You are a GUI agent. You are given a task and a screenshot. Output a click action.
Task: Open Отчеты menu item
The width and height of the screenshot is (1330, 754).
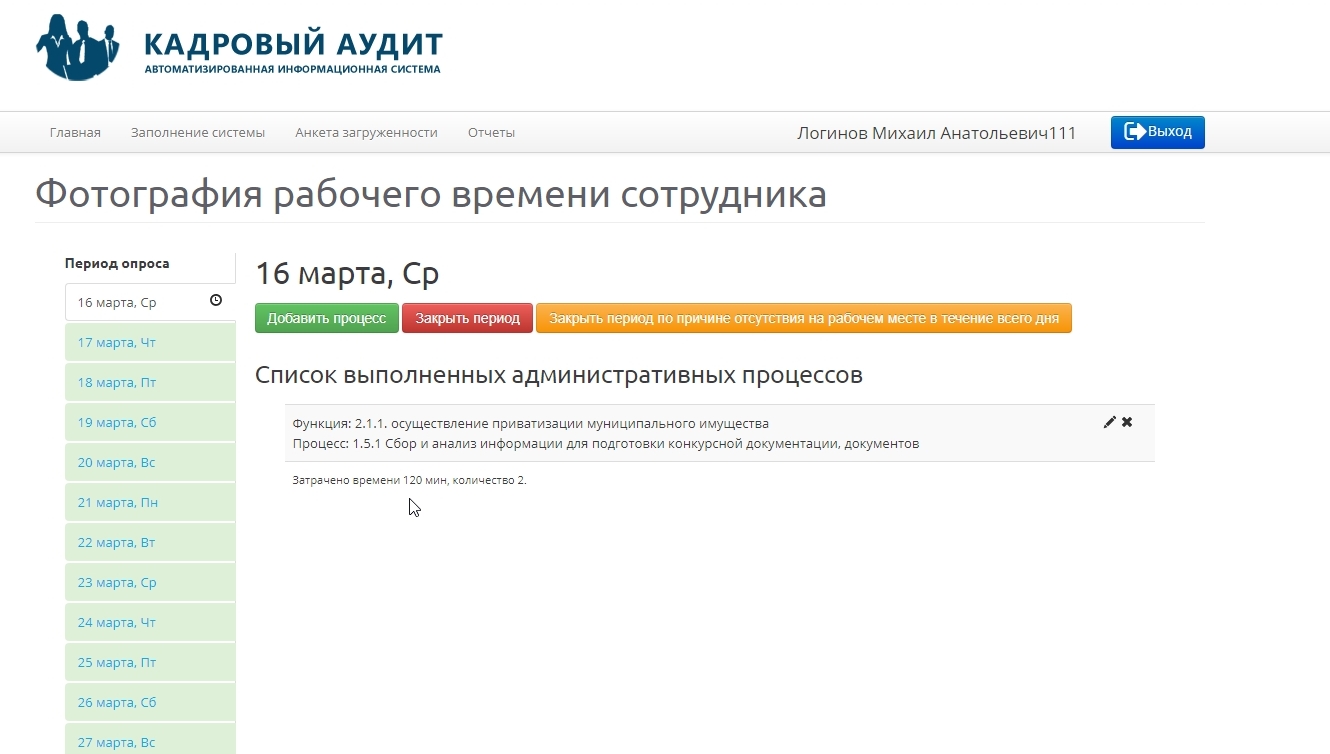click(491, 132)
